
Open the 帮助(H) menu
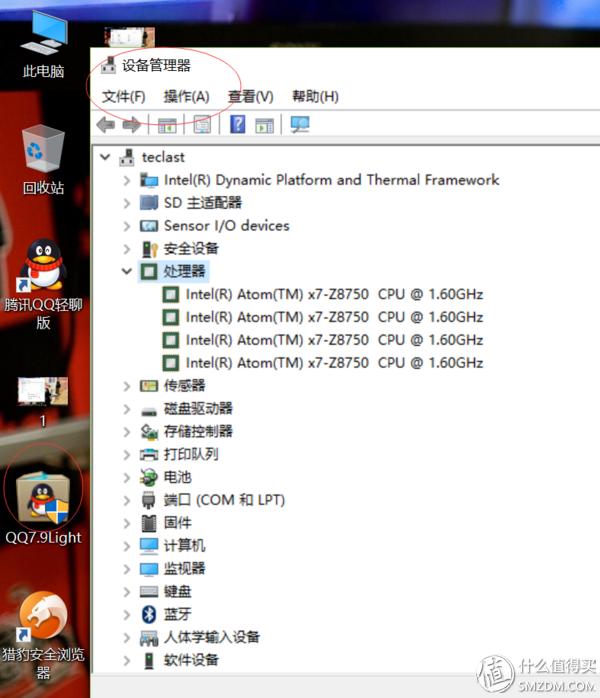[315, 97]
